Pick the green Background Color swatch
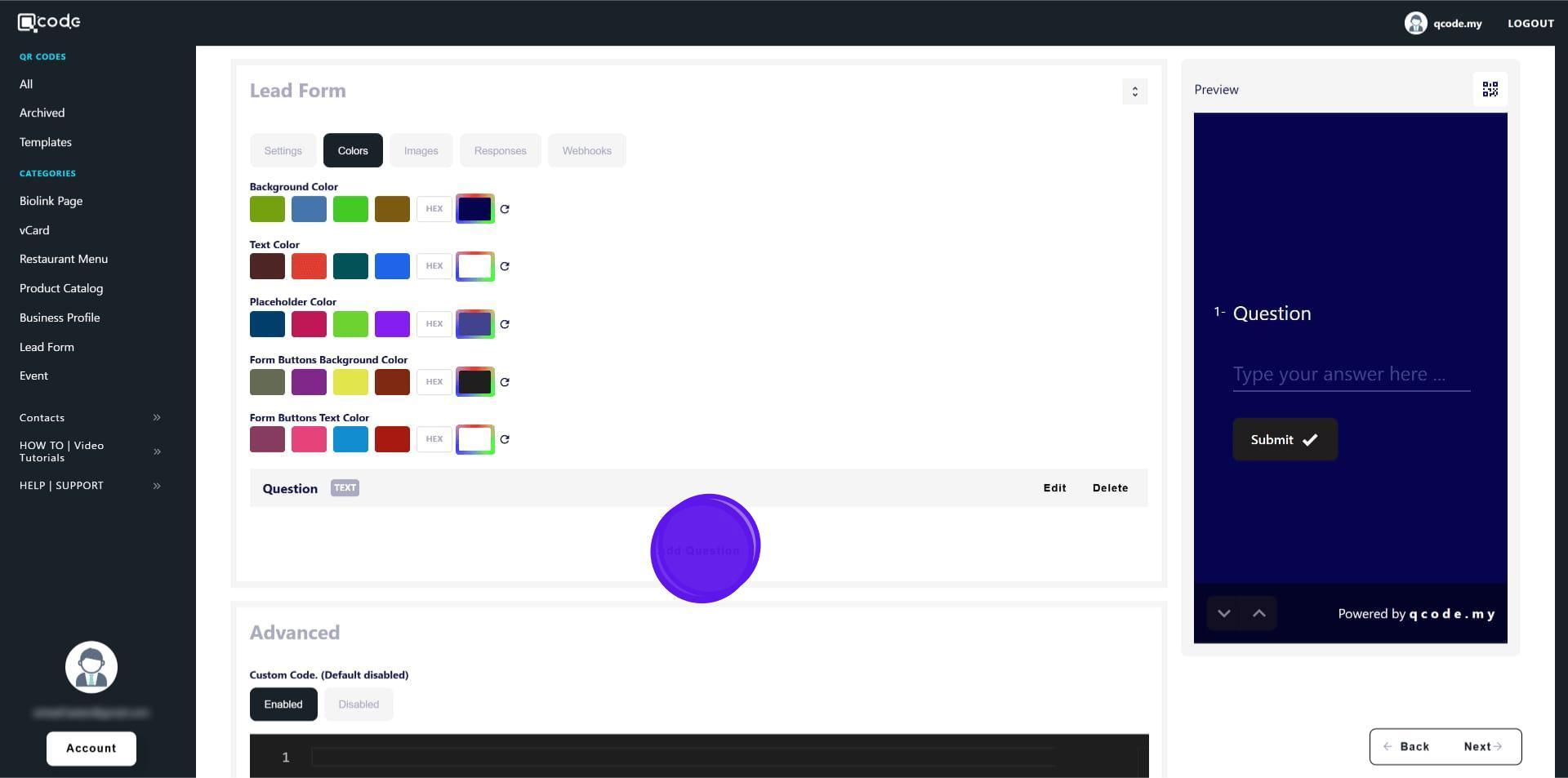 coord(350,209)
